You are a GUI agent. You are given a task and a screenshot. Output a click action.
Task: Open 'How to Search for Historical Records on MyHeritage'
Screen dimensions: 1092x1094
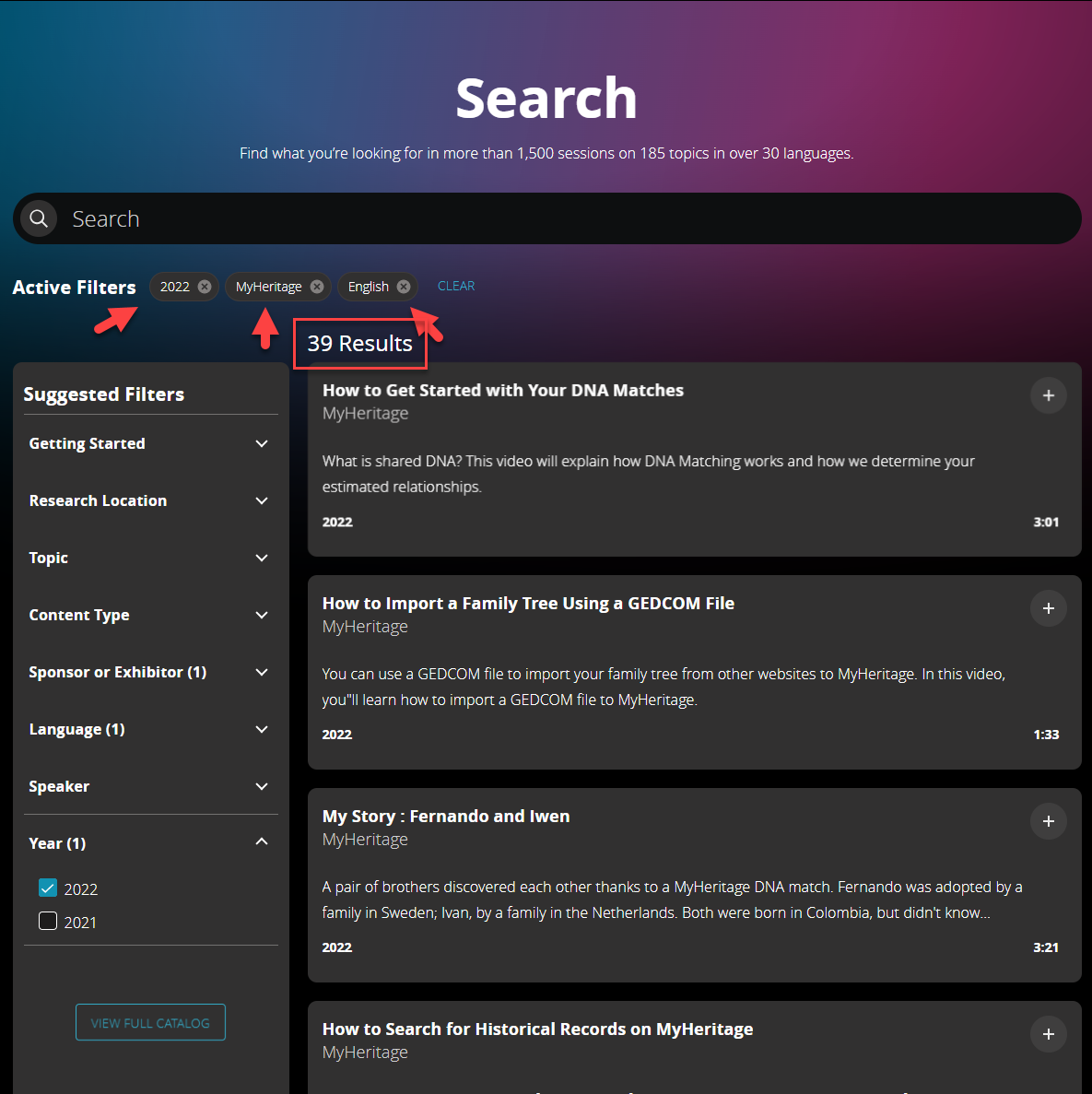537,1029
